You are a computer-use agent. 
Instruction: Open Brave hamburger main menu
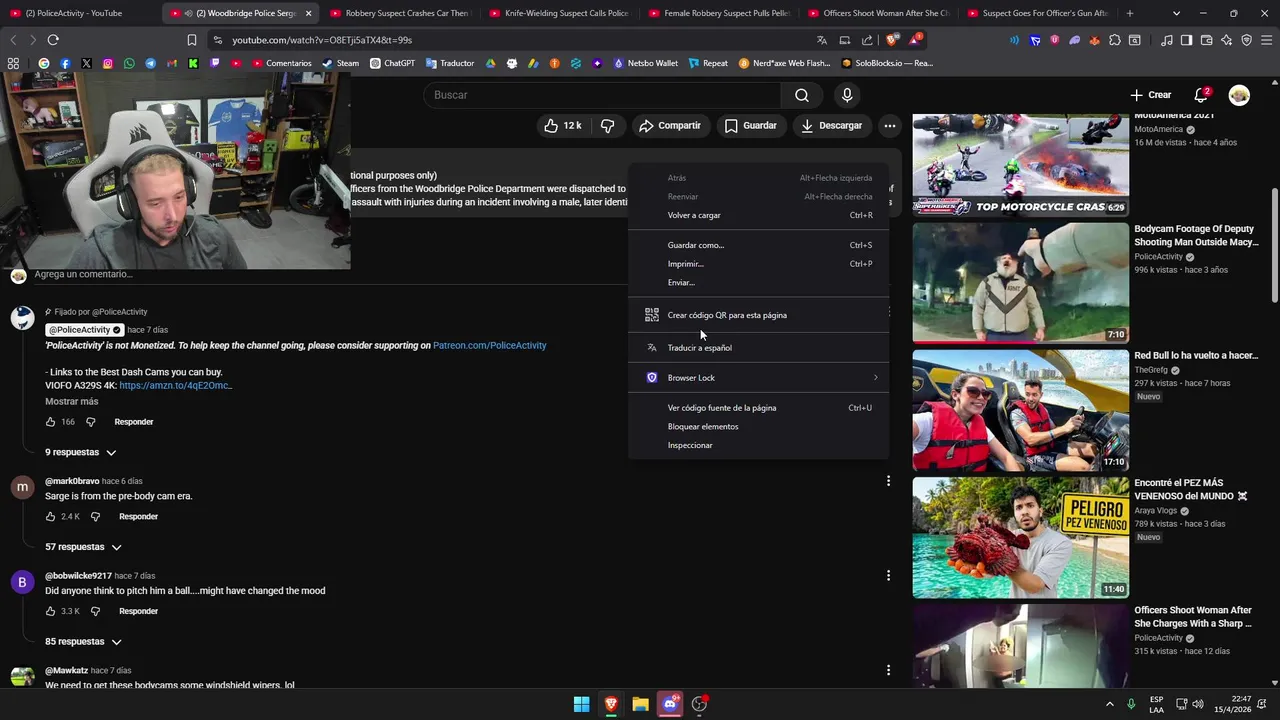1266,40
